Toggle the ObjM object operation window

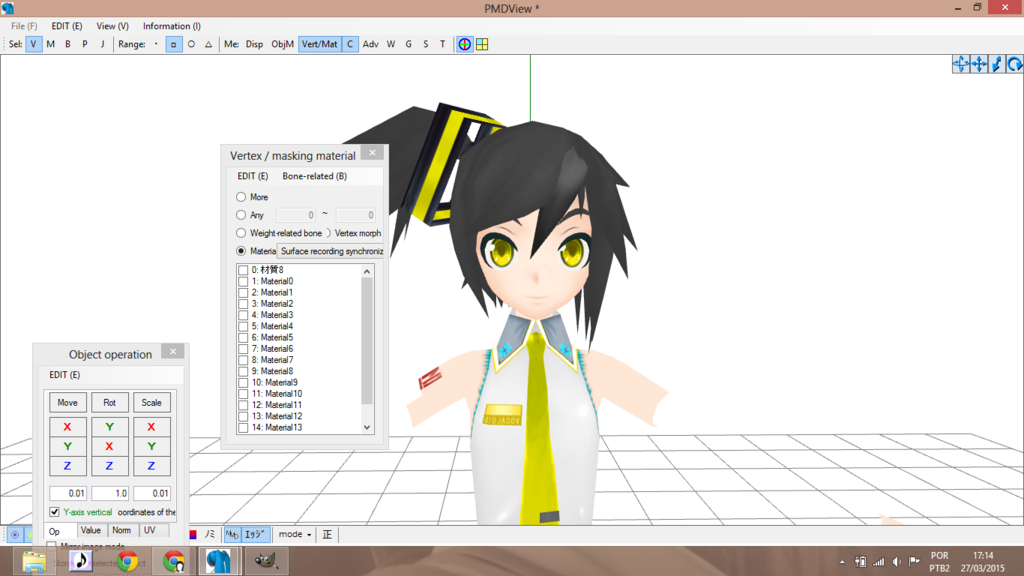point(282,44)
